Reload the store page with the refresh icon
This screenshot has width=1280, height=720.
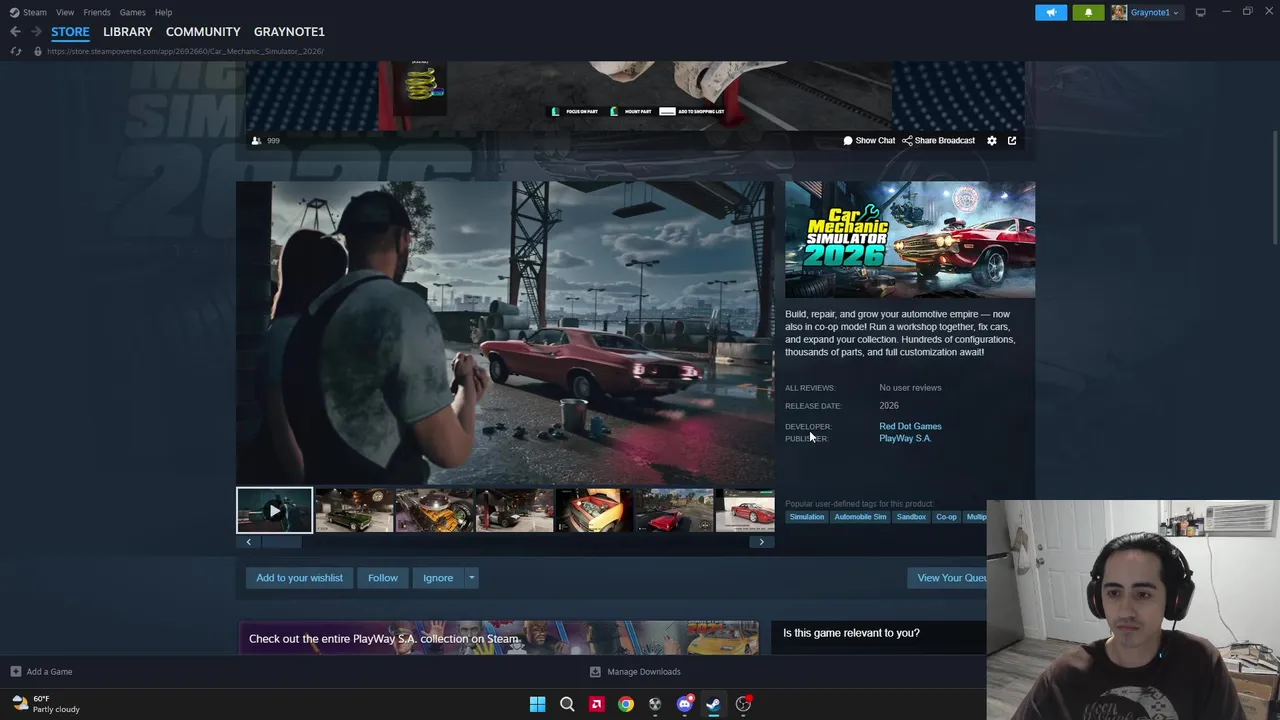click(x=15, y=51)
